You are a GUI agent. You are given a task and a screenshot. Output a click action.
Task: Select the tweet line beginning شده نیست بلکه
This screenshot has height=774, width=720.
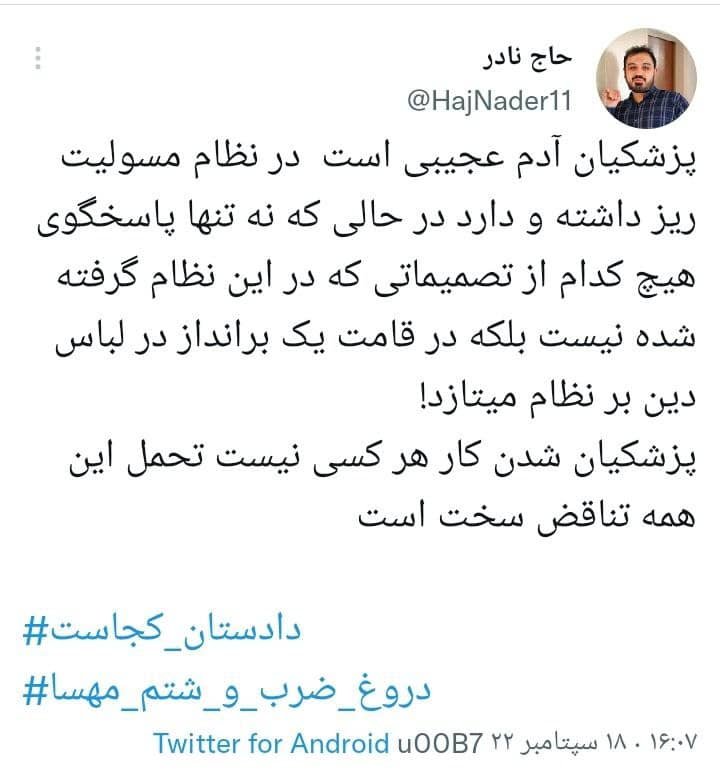[x=375, y=338]
